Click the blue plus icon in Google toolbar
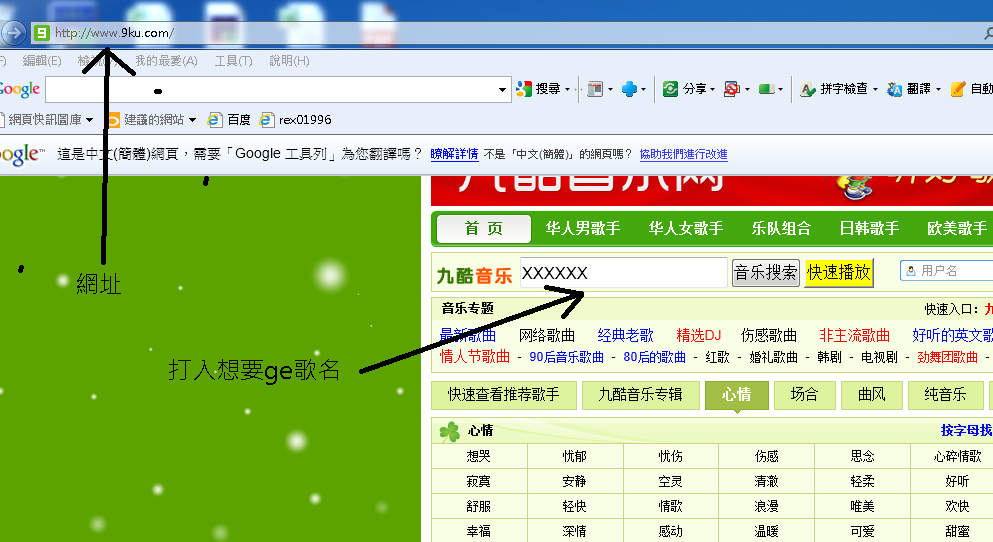Image resolution: width=993 pixels, height=542 pixels. 629,89
